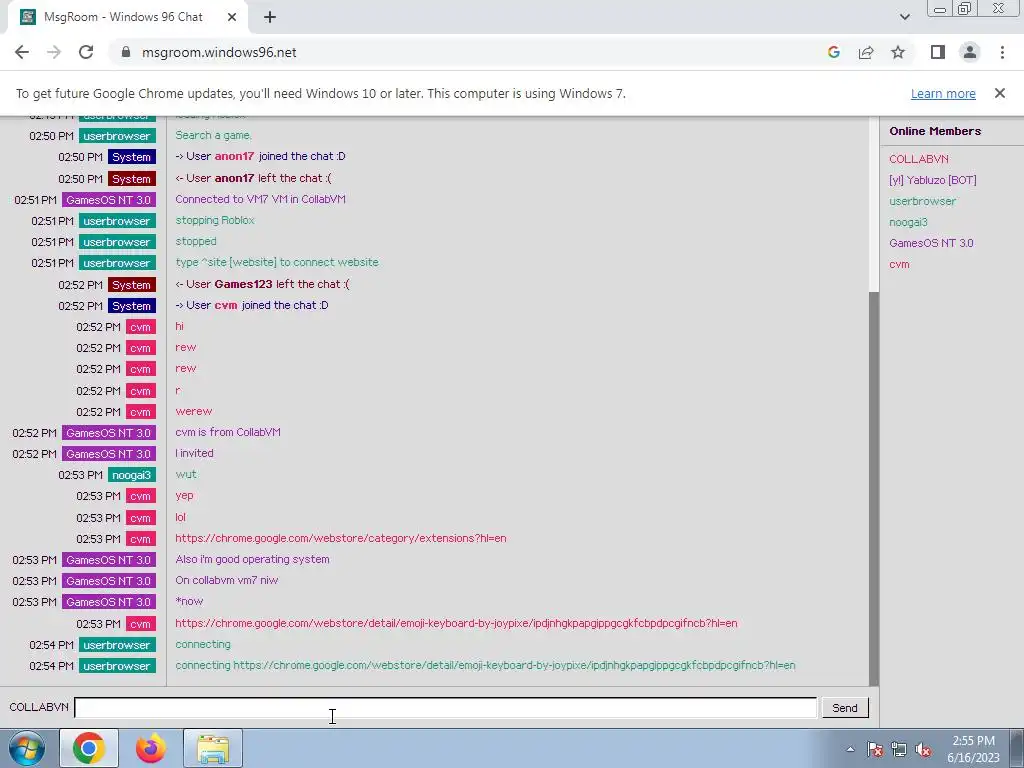This screenshot has width=1024, height=768.
Task: Open Google search icon in address bar
Action: tap(833, 52)
